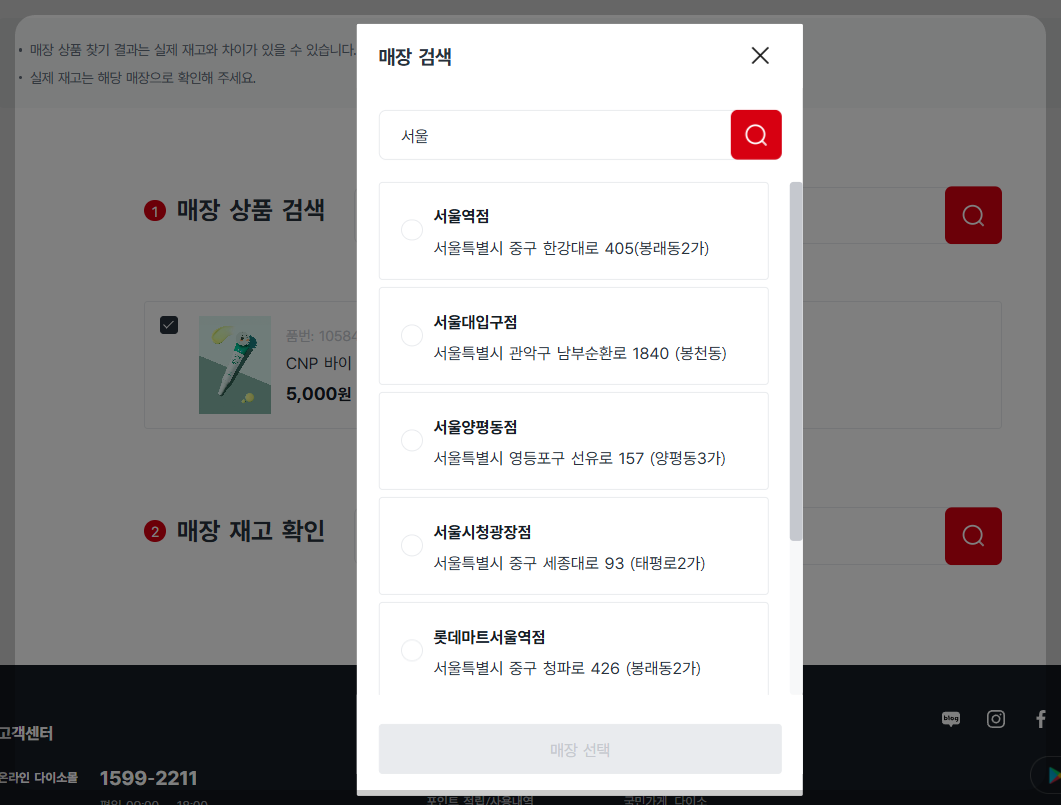Click the store search field containing 서울
The width and height of the screenshot is (1061, 805).
tap(555, 135)
